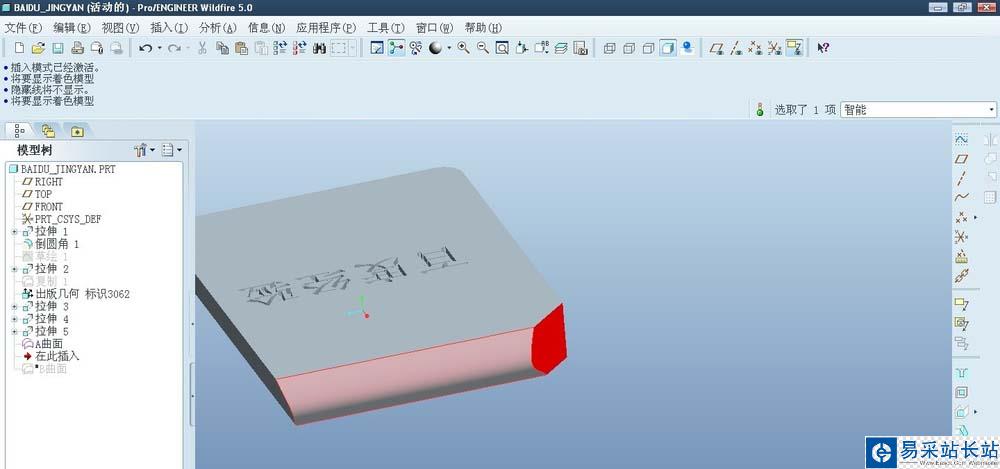The image size is (1000, 469).
Task: Switch to the Model Tree navigator tab
Action: pos(19,131)
